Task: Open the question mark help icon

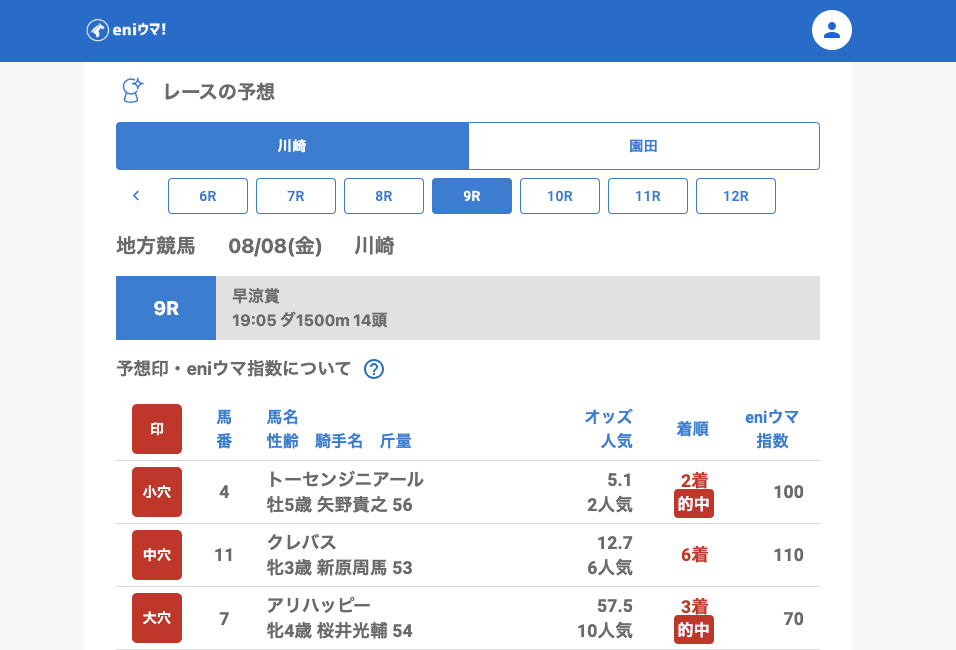Action: coord(374,369)
